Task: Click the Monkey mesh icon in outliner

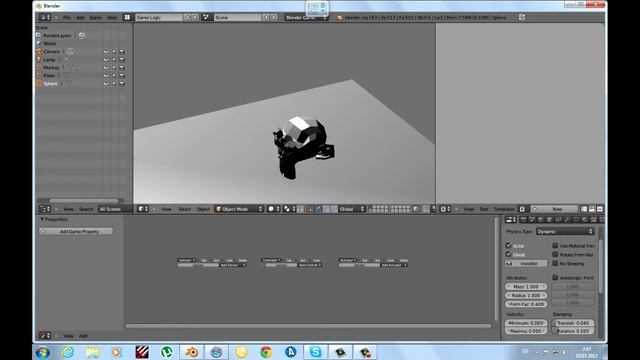Action: click(39, 67)
